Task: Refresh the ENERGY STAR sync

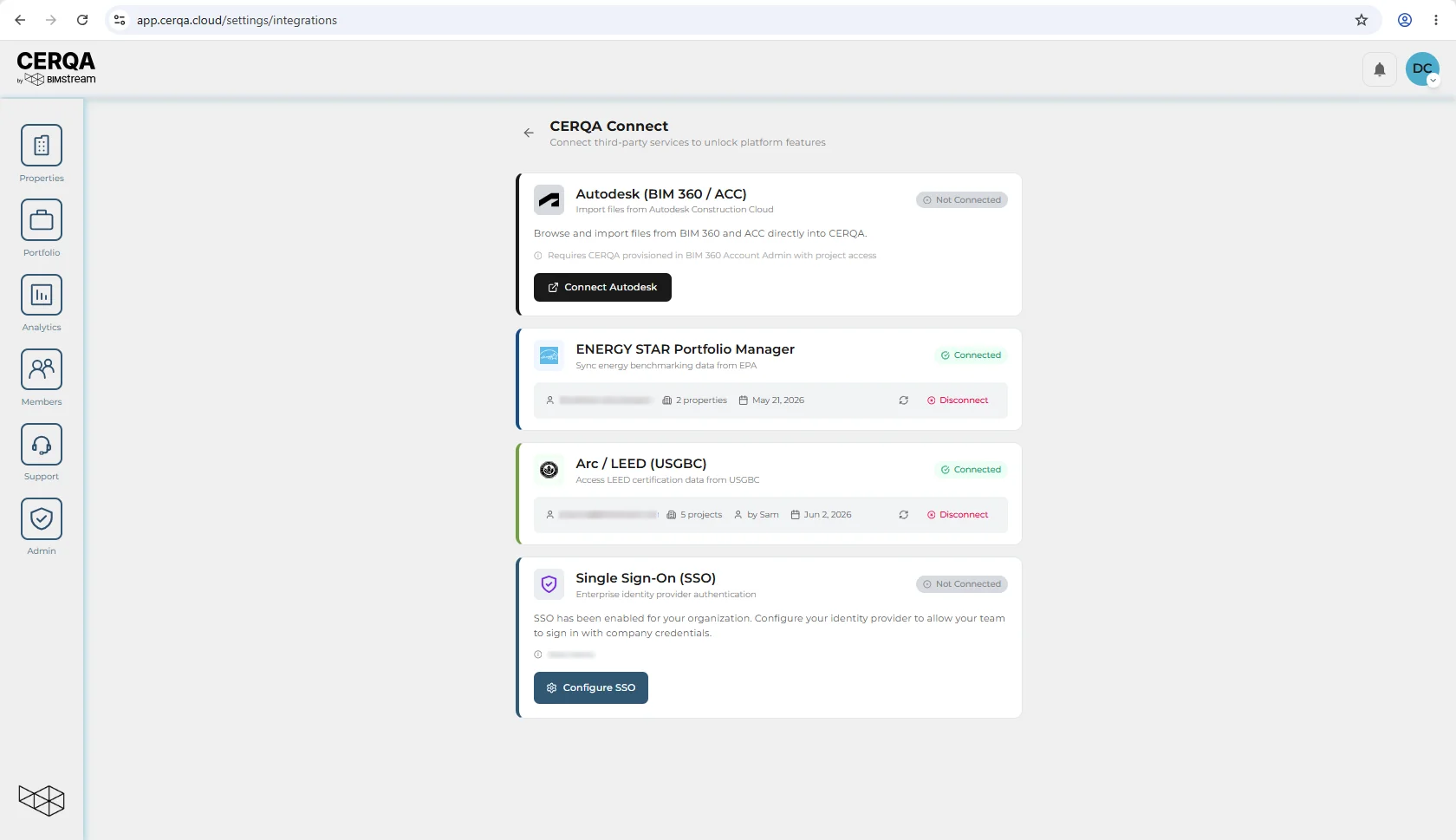Action: pos(904,400)
